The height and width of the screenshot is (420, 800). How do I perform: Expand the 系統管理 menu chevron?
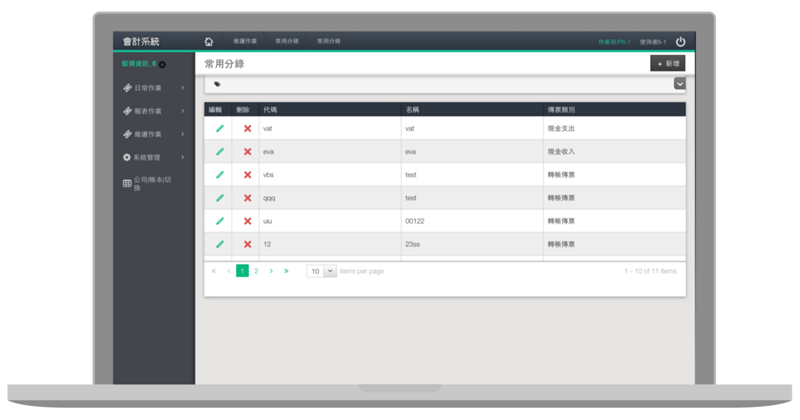click(x=183, y=157)
